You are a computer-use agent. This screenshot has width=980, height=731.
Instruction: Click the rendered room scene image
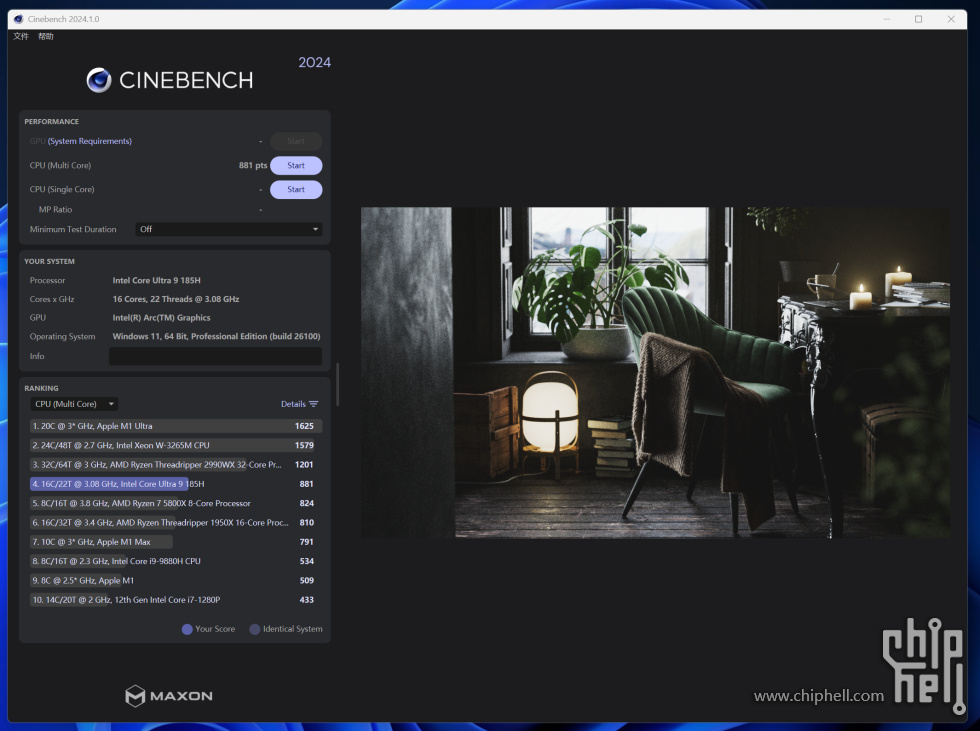click(655, 372)
